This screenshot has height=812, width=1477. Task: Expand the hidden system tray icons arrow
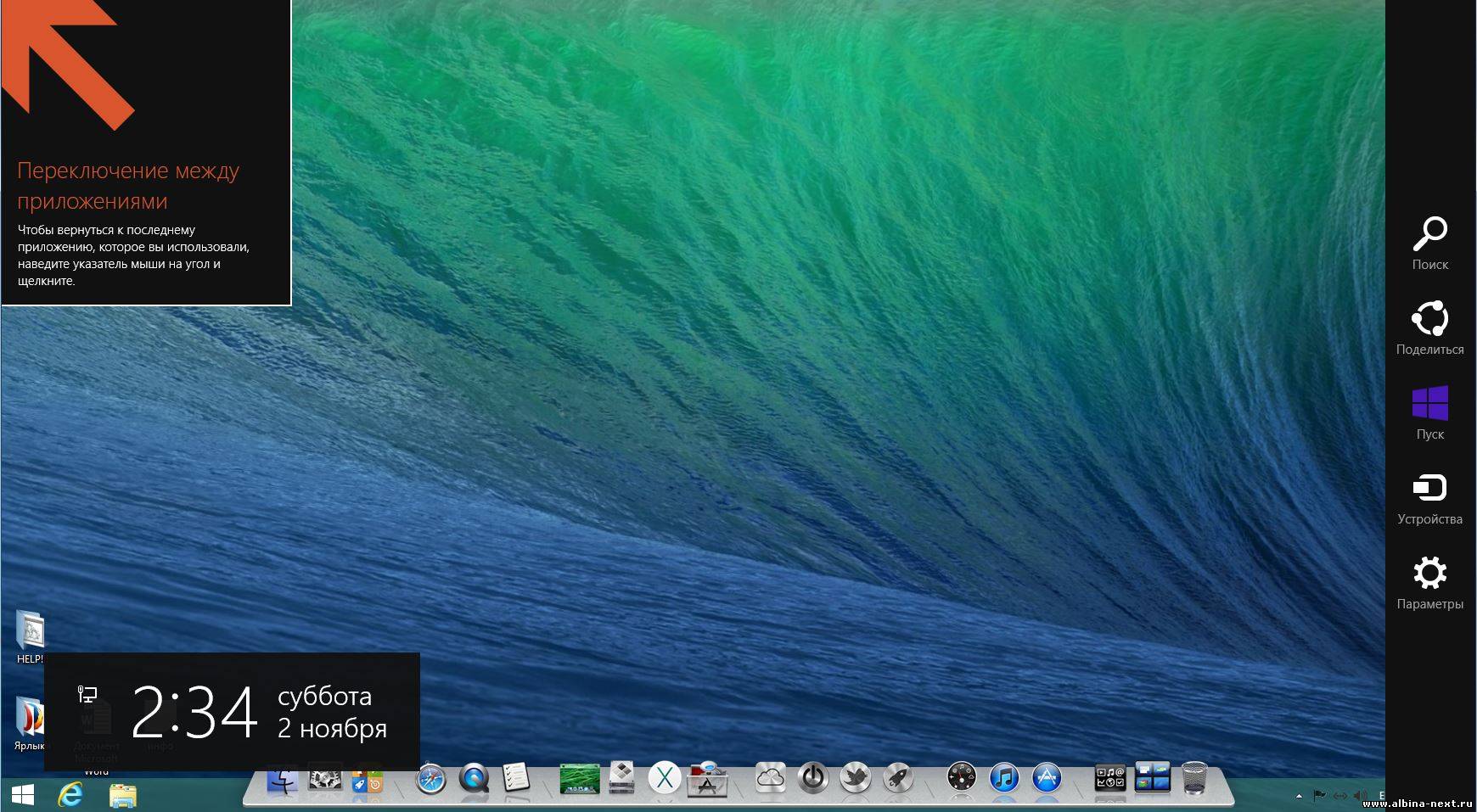click(x=1299, y=797)
